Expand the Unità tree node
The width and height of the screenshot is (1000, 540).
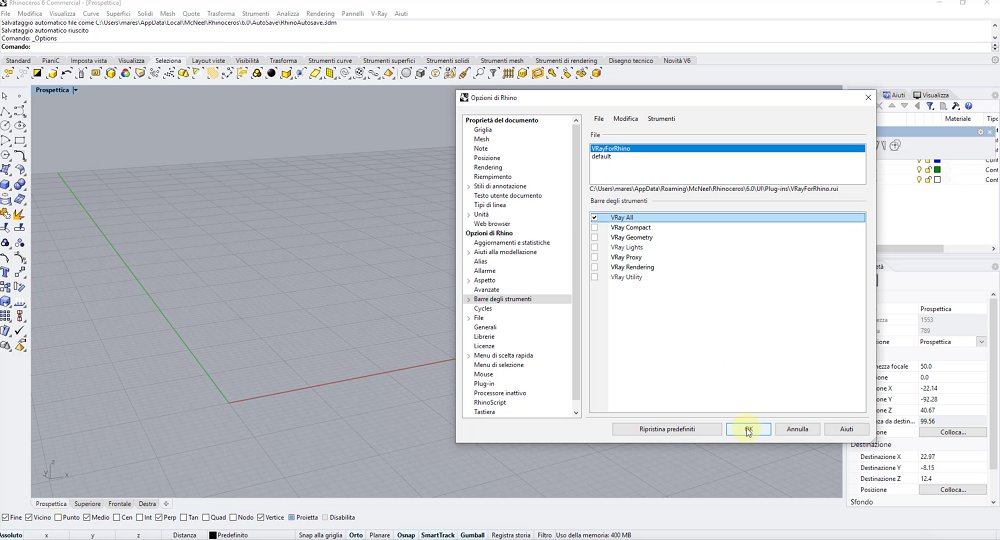click(469, 215)
